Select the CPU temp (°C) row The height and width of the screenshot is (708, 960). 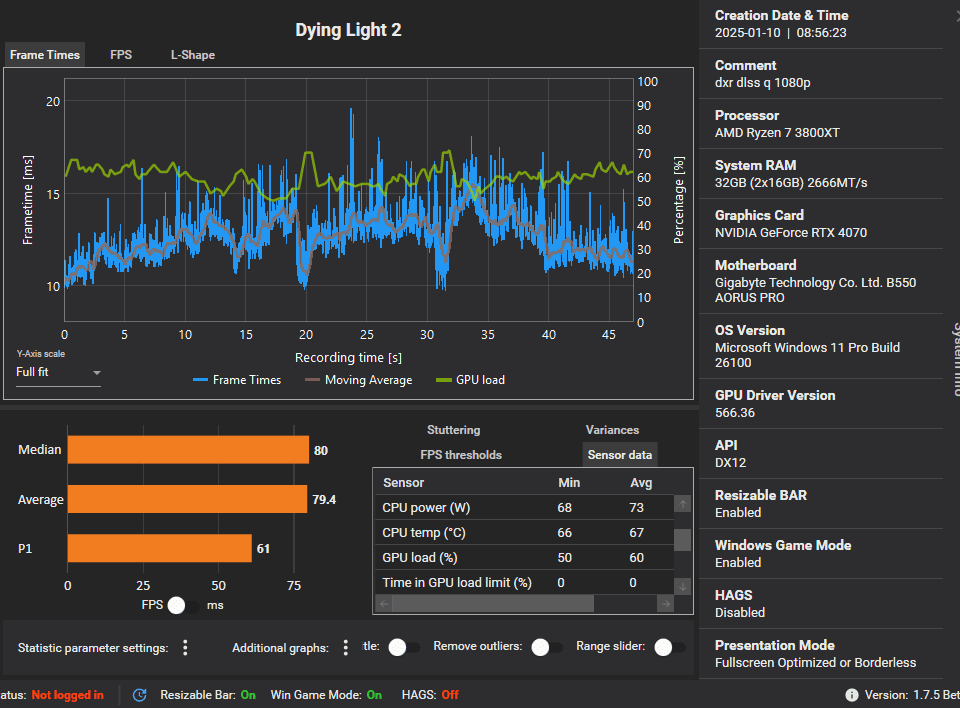pos(524,533)
